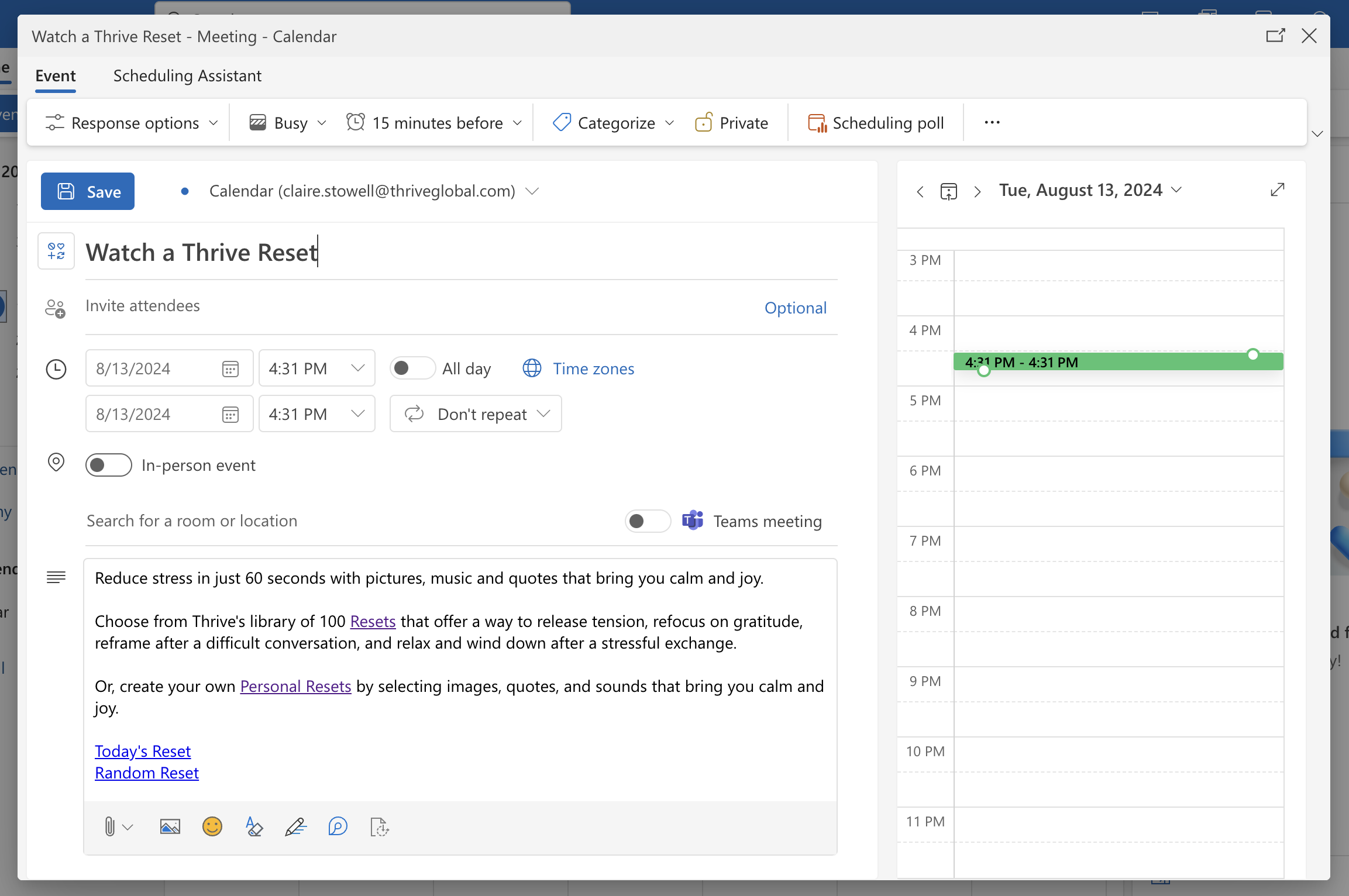Click the start date 8/13/2024 field

[x=169, y=368]
